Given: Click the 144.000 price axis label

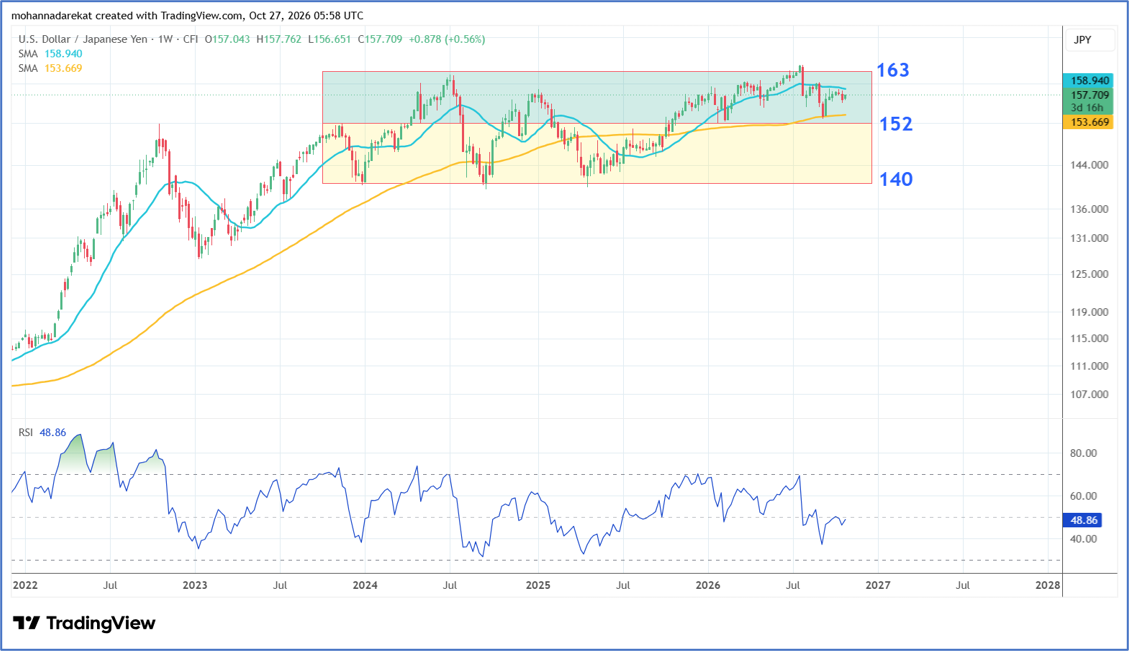Looking at the screenshot, I should 1089,165.
